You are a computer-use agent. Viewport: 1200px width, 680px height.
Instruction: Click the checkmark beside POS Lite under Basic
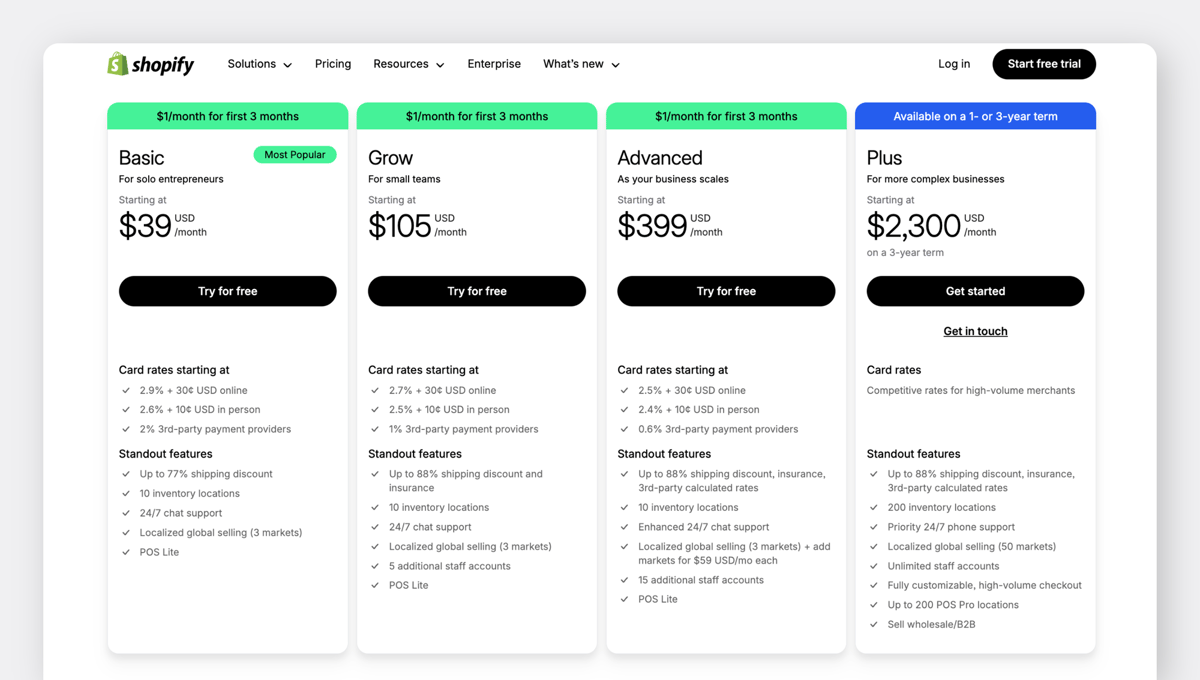coord(124,551)
